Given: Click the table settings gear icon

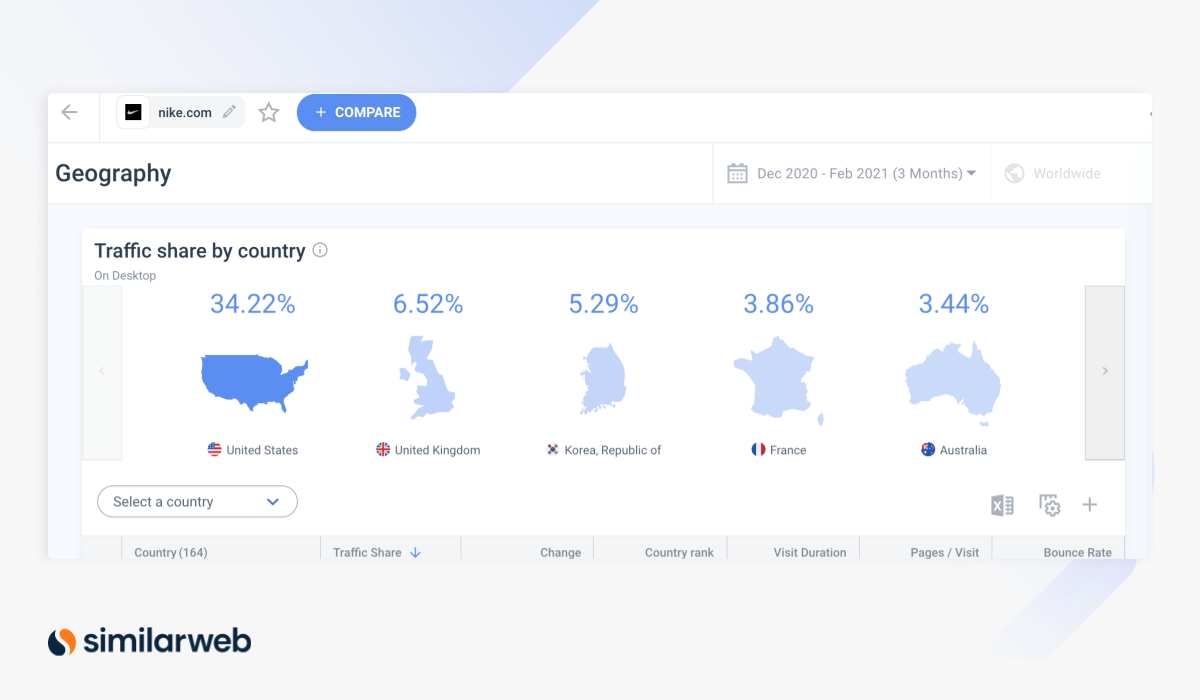Looking at the screenshot, I should tap(1048, 505).
